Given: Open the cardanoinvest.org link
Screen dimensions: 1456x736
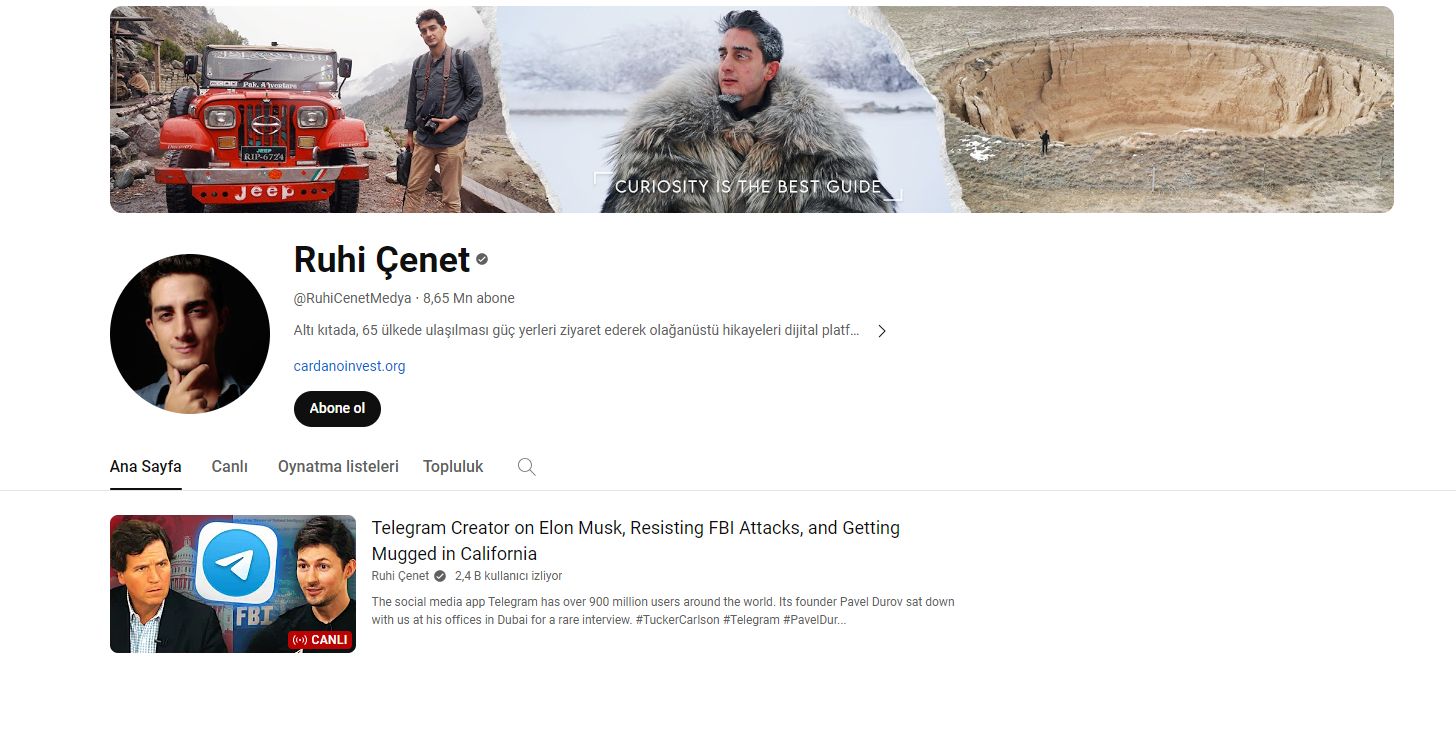Looking at the screenshot, I should (348, 366).
